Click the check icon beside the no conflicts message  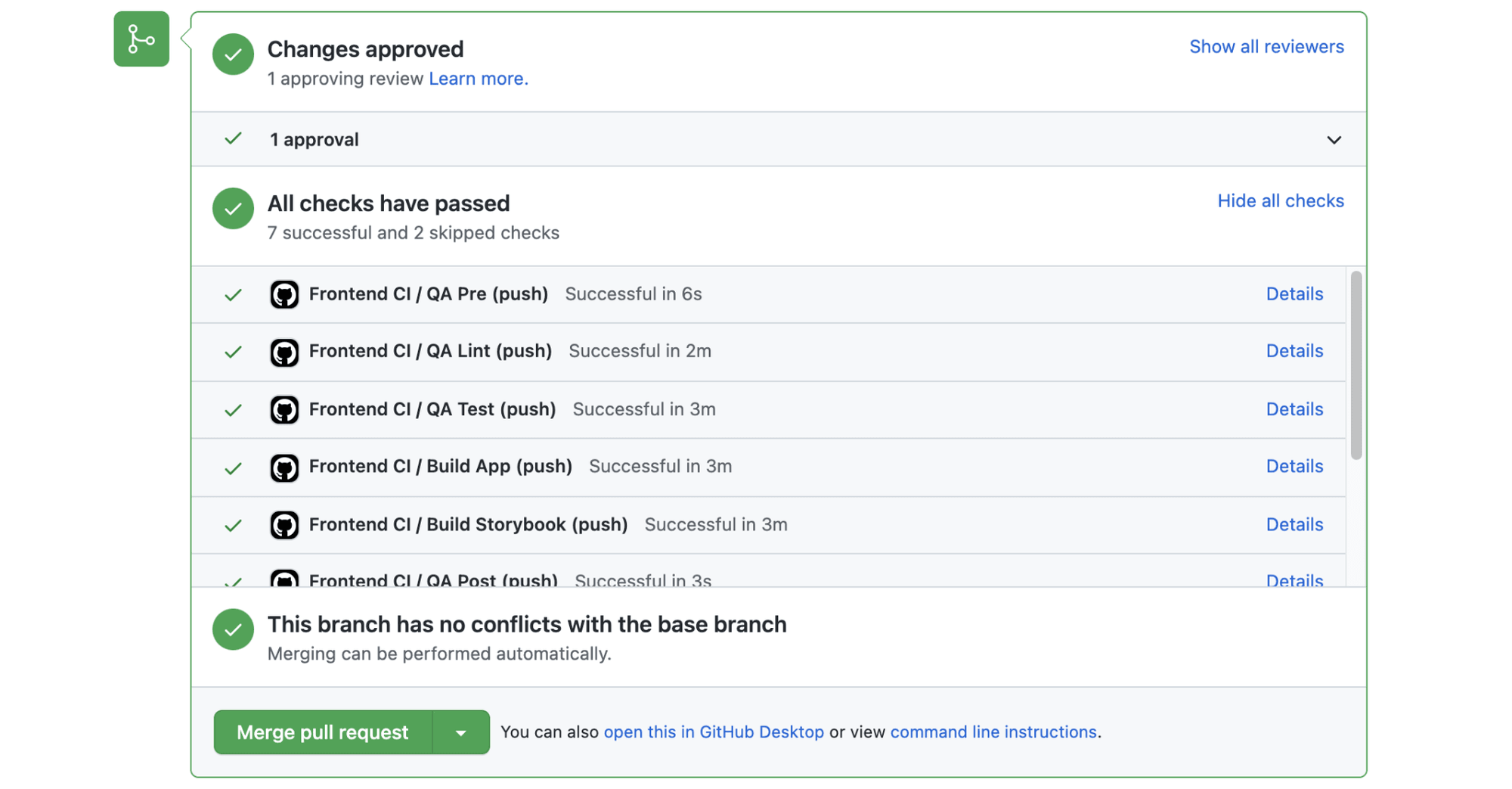(233, 629)
